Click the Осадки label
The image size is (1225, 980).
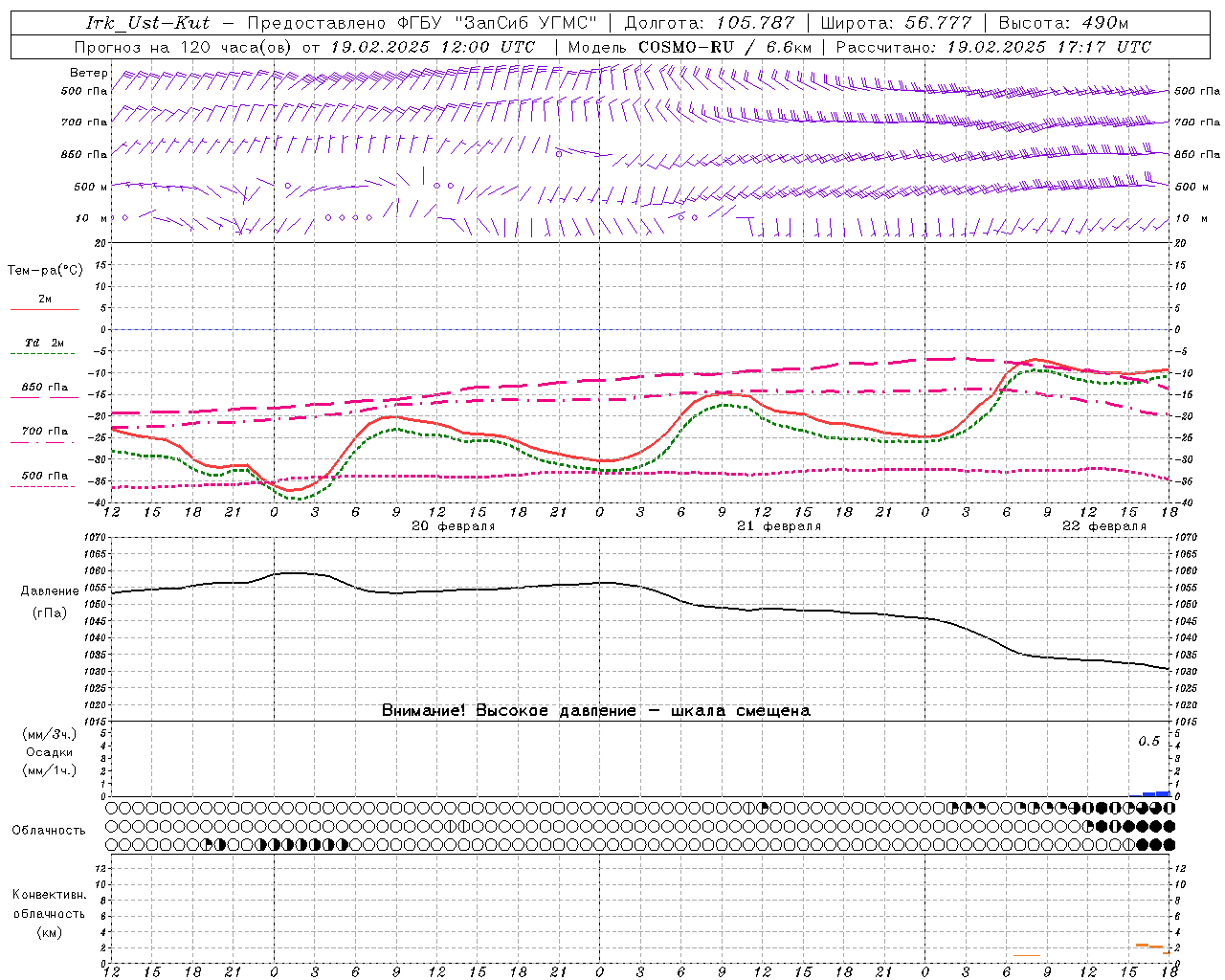tap(49, 752)
